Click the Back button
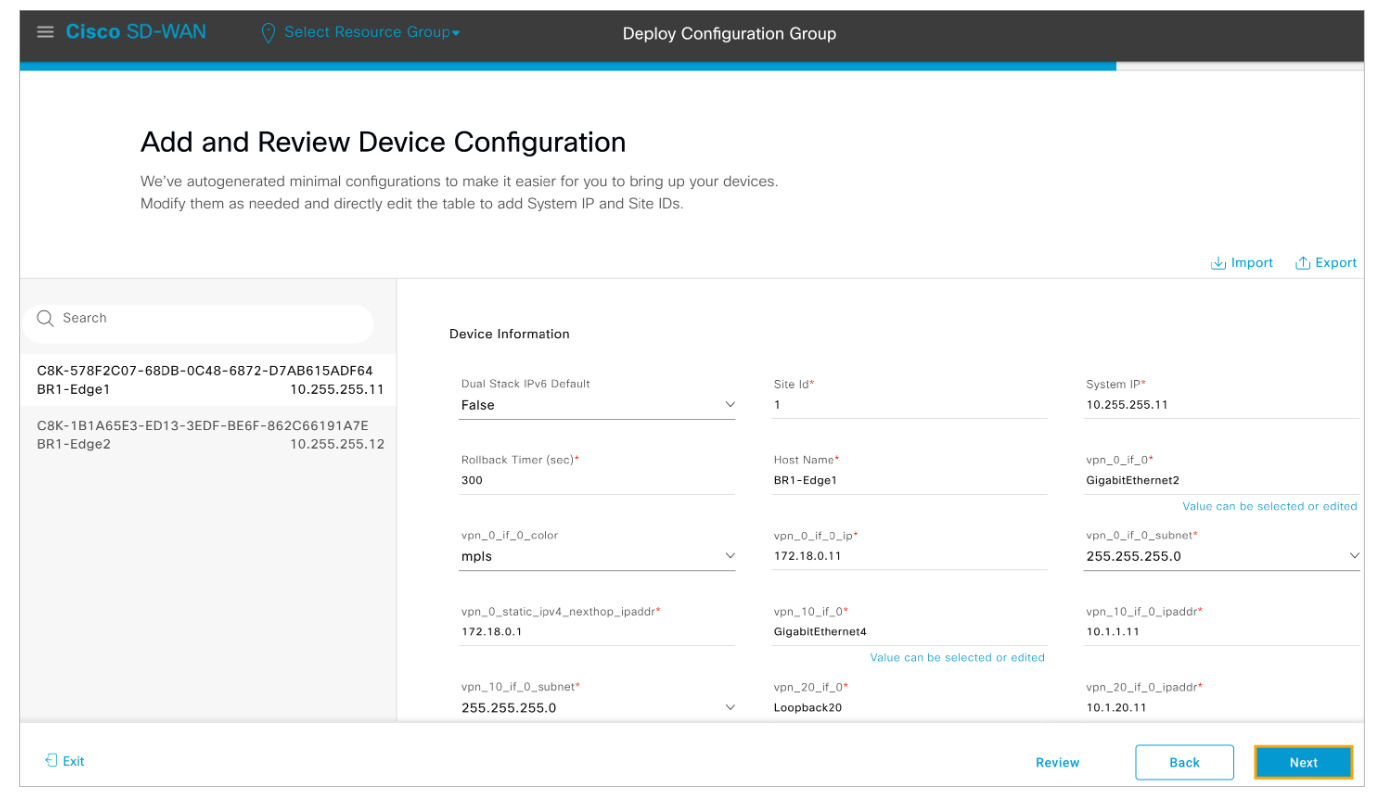 click(x=1184, y=762)
